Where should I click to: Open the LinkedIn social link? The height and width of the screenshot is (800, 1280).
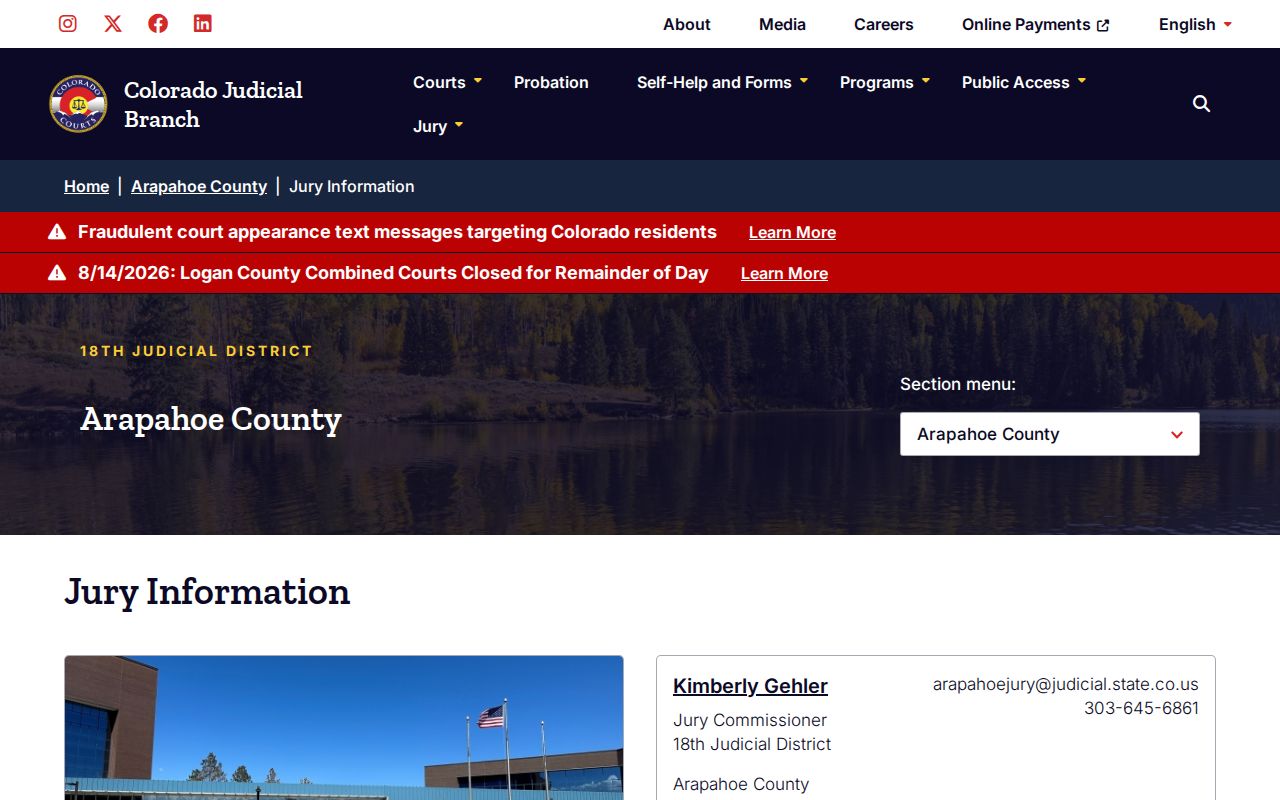click(x=203, y=23)
